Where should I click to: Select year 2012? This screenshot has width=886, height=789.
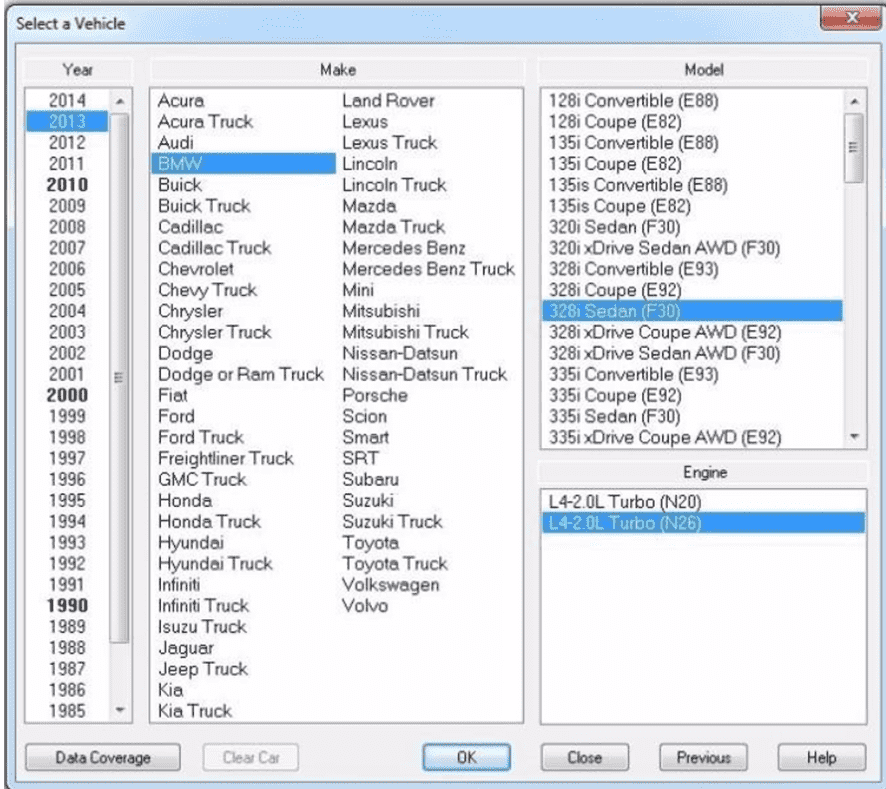67,142
